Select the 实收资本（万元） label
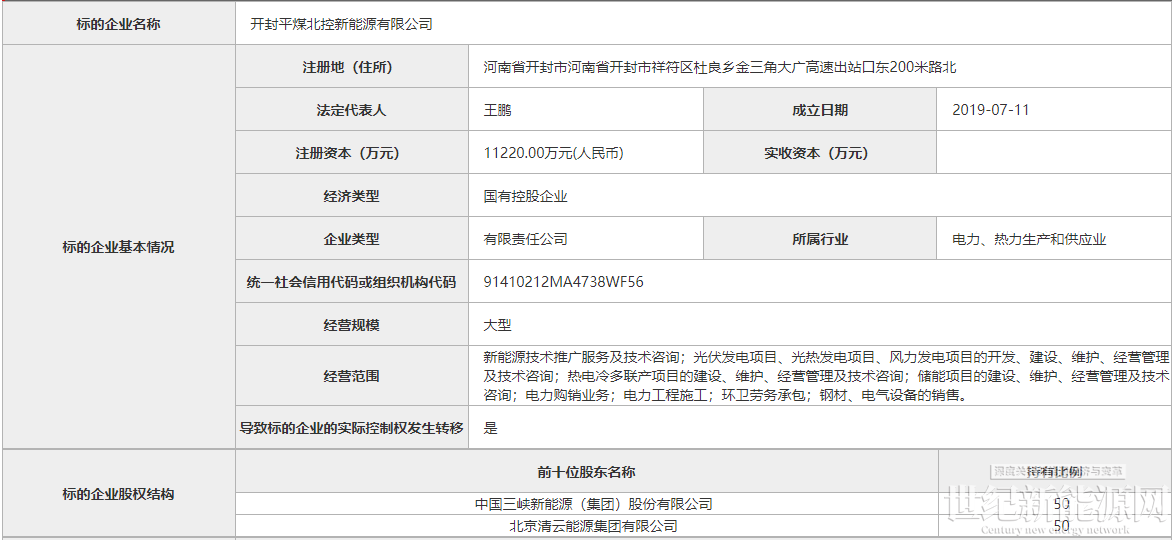The image size is (1175, 540). click(x=820, y=153)
